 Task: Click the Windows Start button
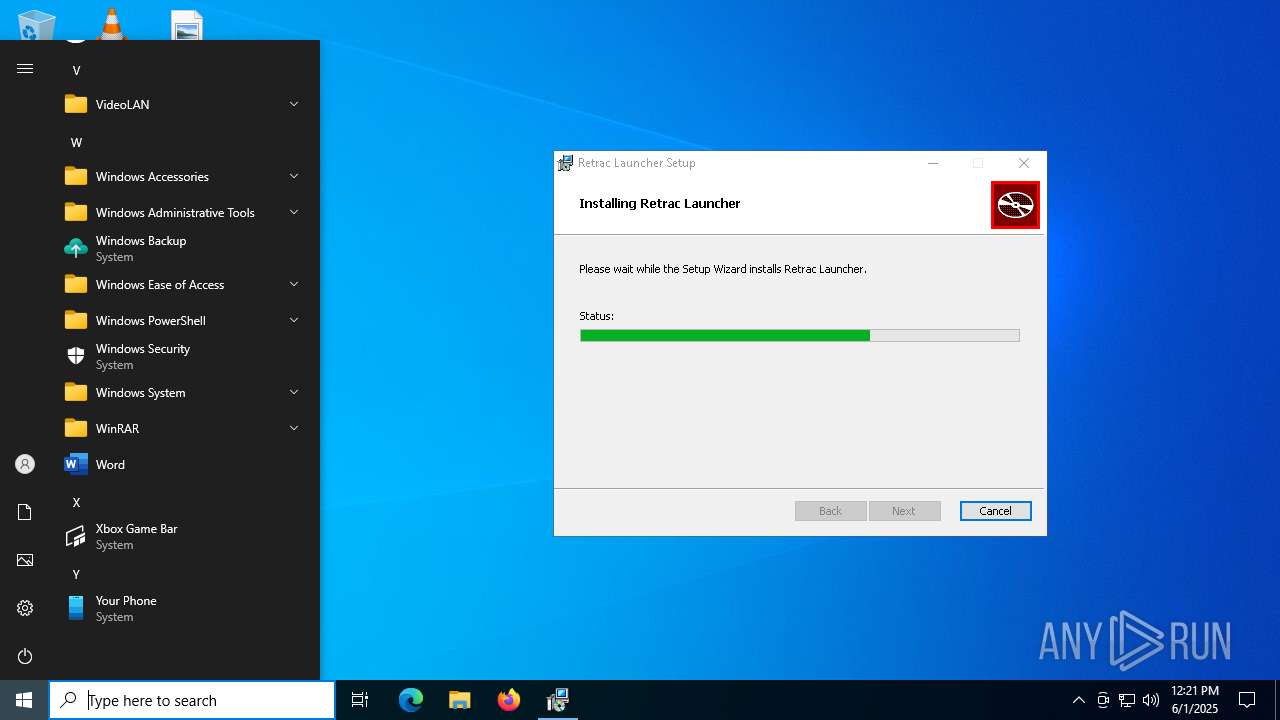(24, 700)
